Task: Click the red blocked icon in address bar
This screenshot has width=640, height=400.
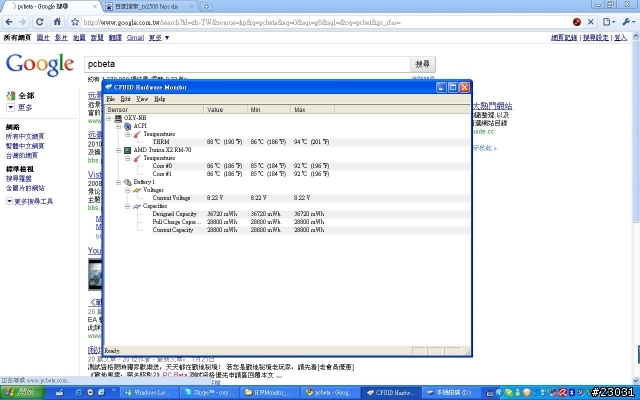Action: point(577,22)
